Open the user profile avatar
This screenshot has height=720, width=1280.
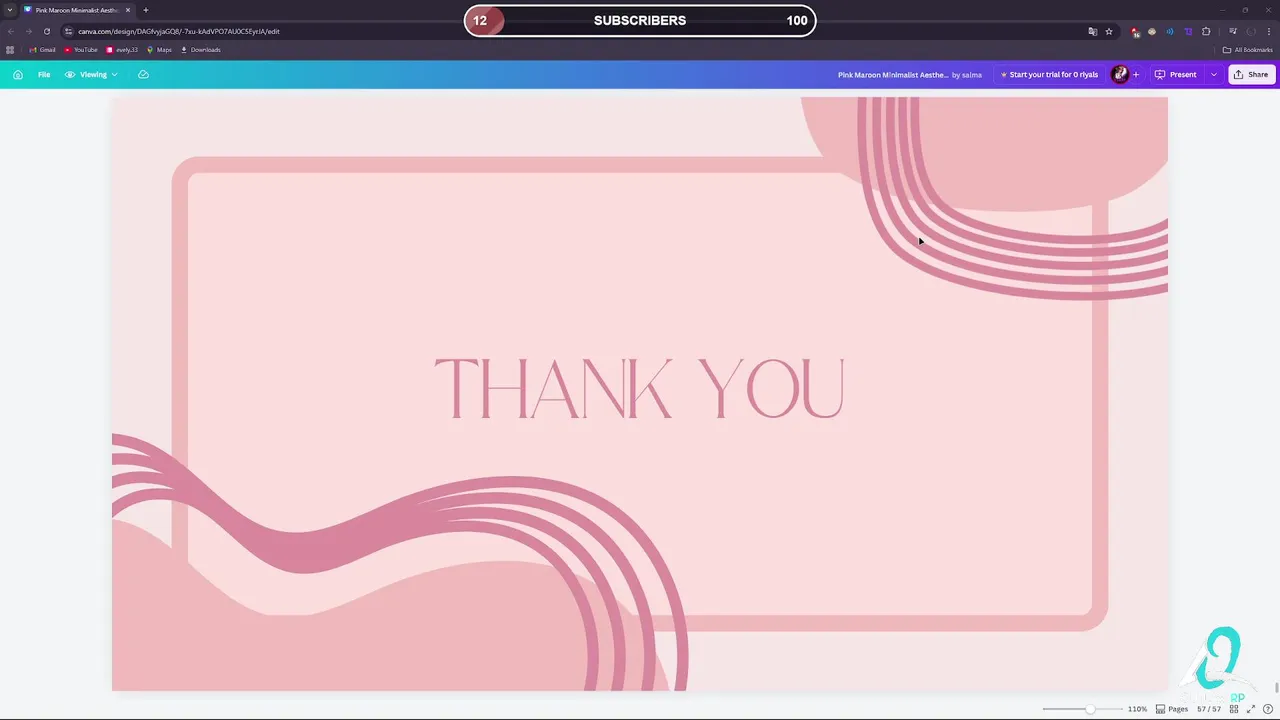(x=1120, y=75)
